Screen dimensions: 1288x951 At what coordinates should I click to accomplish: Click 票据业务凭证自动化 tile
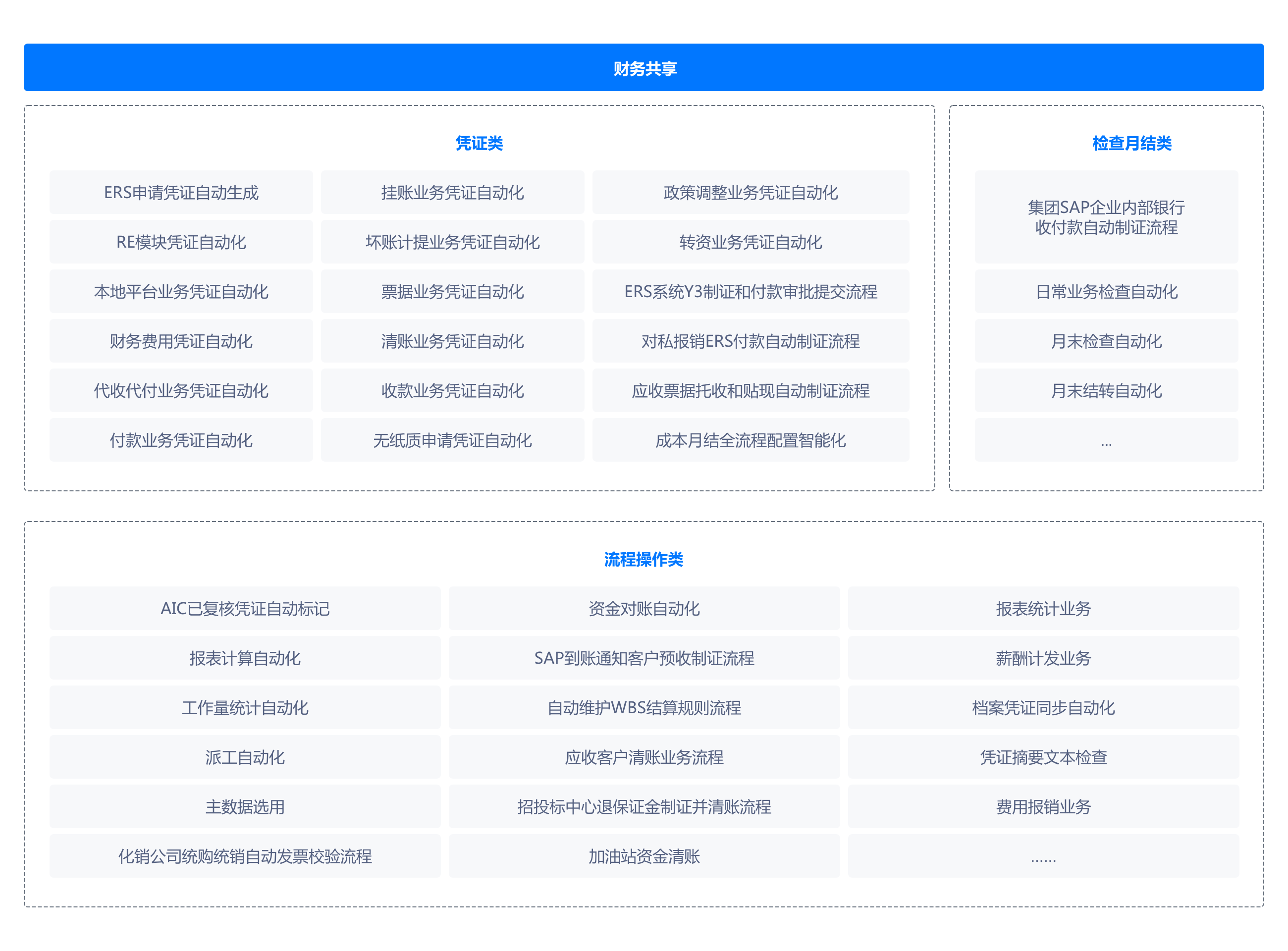(x=452, y=291)
